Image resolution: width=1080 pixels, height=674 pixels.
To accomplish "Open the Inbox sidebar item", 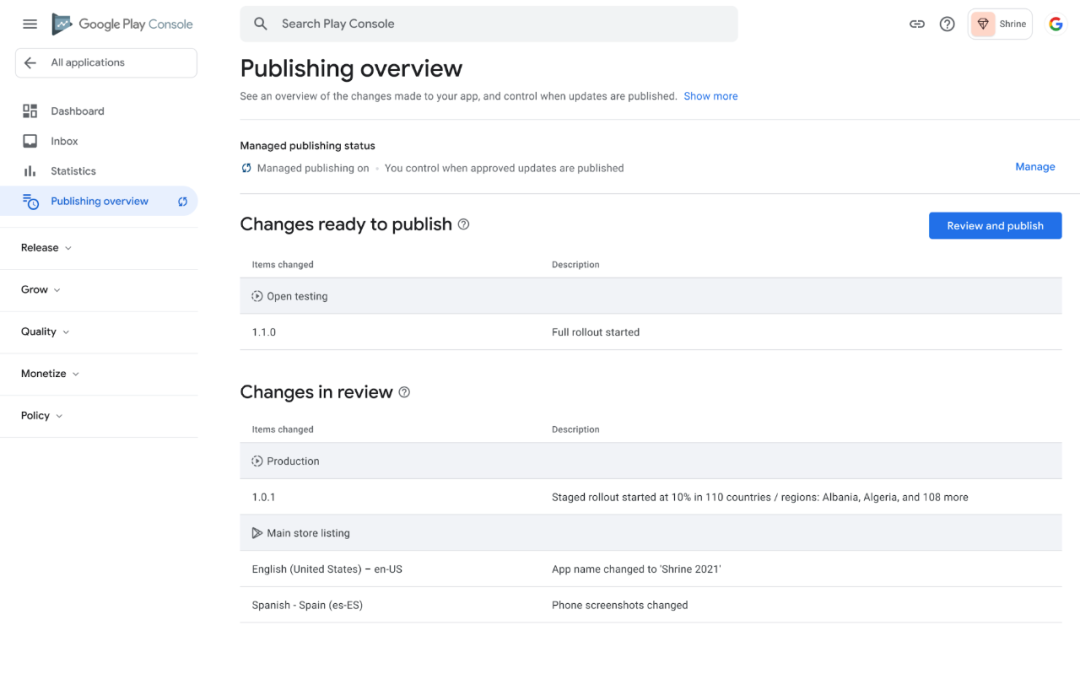I will pyautogui.click(x=64, y=141).
